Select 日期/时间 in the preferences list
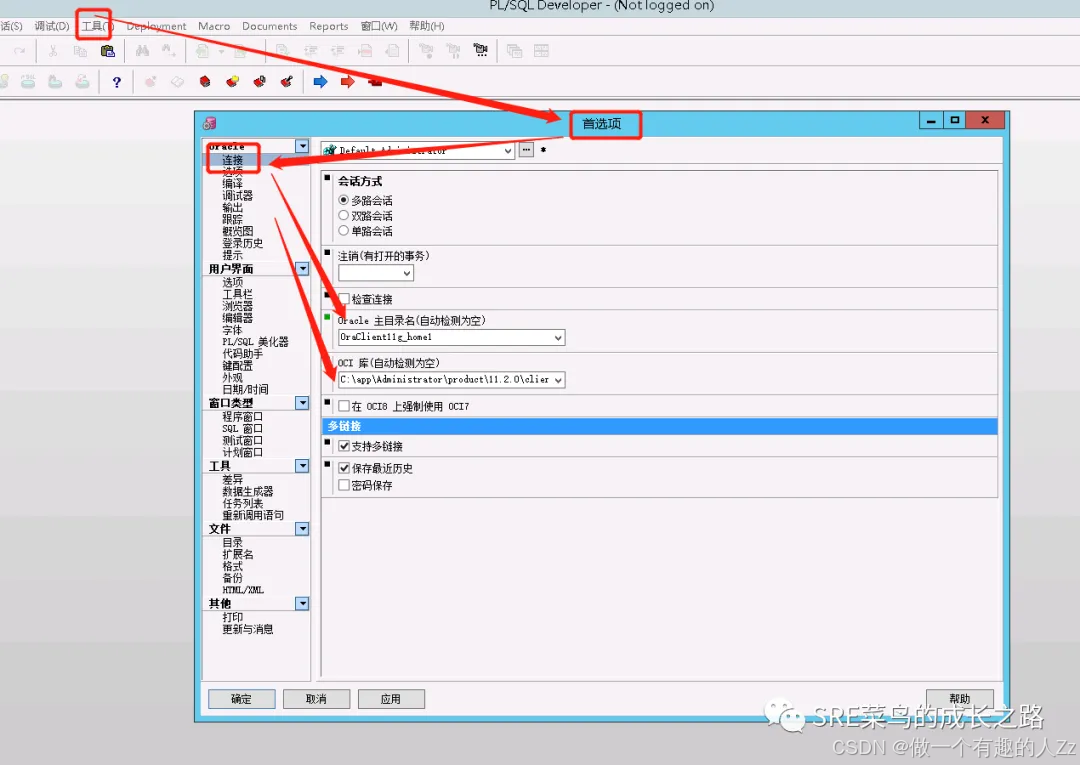 [x=245, y=389]
